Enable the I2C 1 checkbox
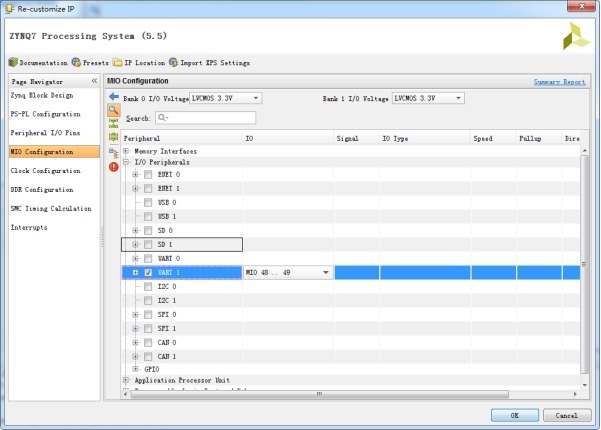Image resolution: width=601 pixels, height=430 pixels. click(148, 300)
